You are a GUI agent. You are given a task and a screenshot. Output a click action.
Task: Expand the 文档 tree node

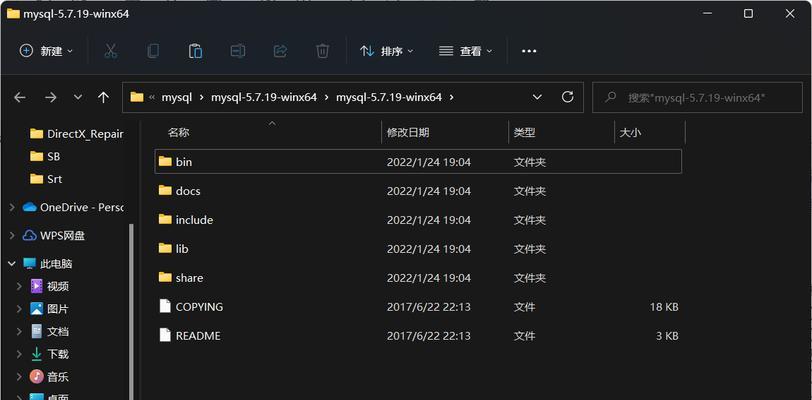[x=19, y=332]
